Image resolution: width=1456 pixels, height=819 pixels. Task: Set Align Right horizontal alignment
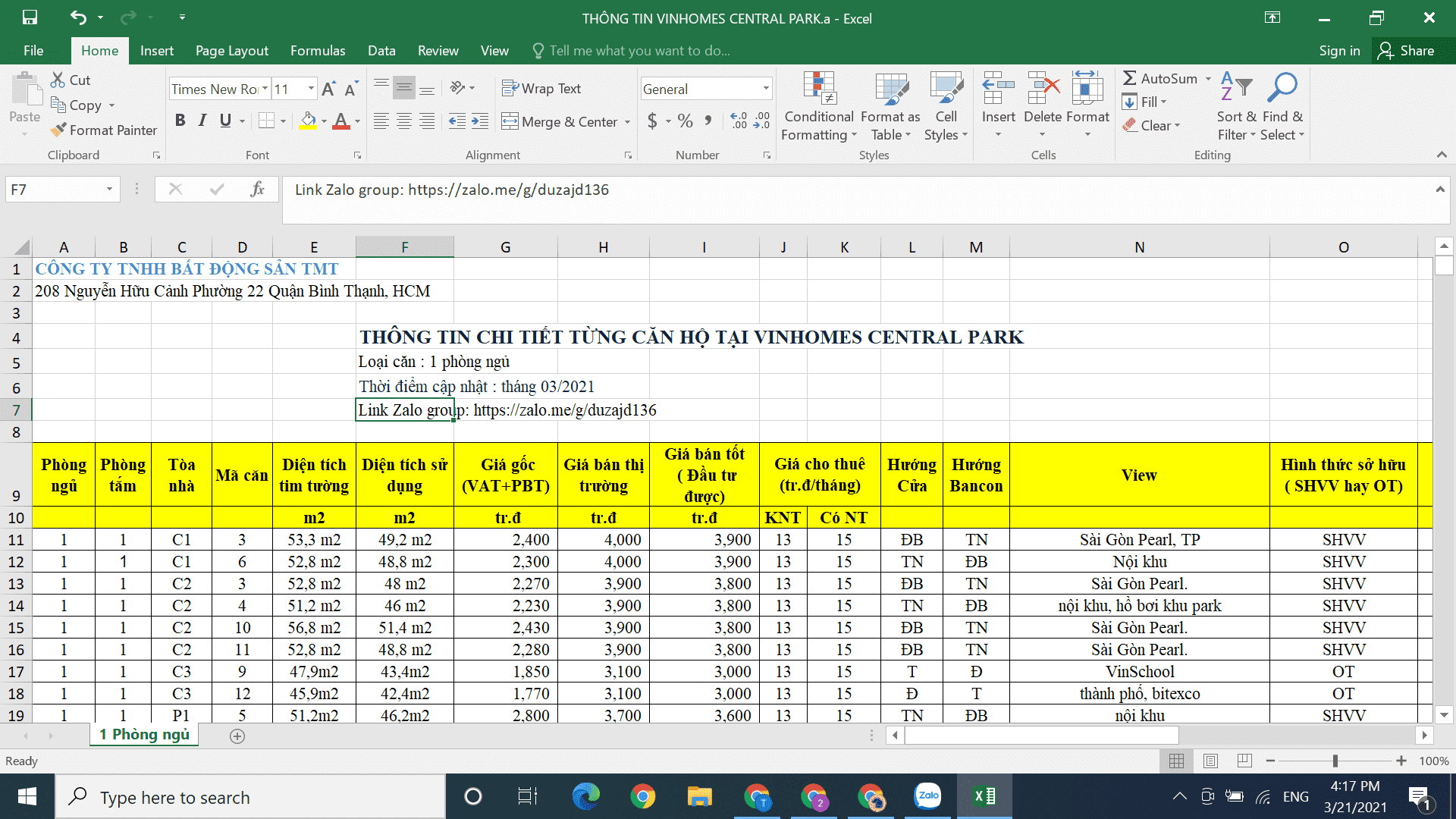pyautogui.click(x=428, y=121)
